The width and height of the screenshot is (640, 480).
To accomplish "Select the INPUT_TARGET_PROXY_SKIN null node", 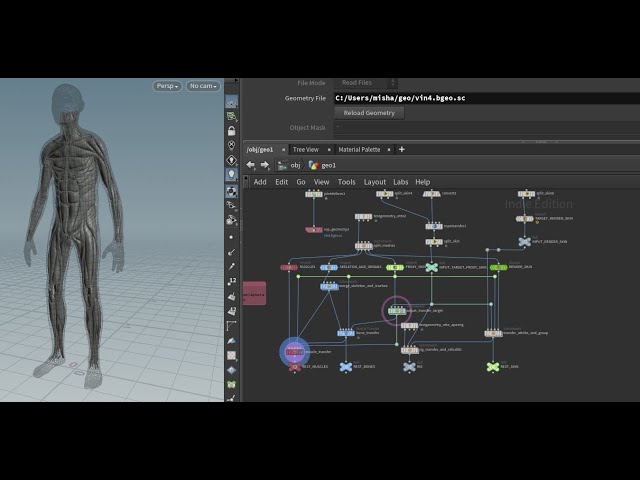I will [x=431, y=268].
